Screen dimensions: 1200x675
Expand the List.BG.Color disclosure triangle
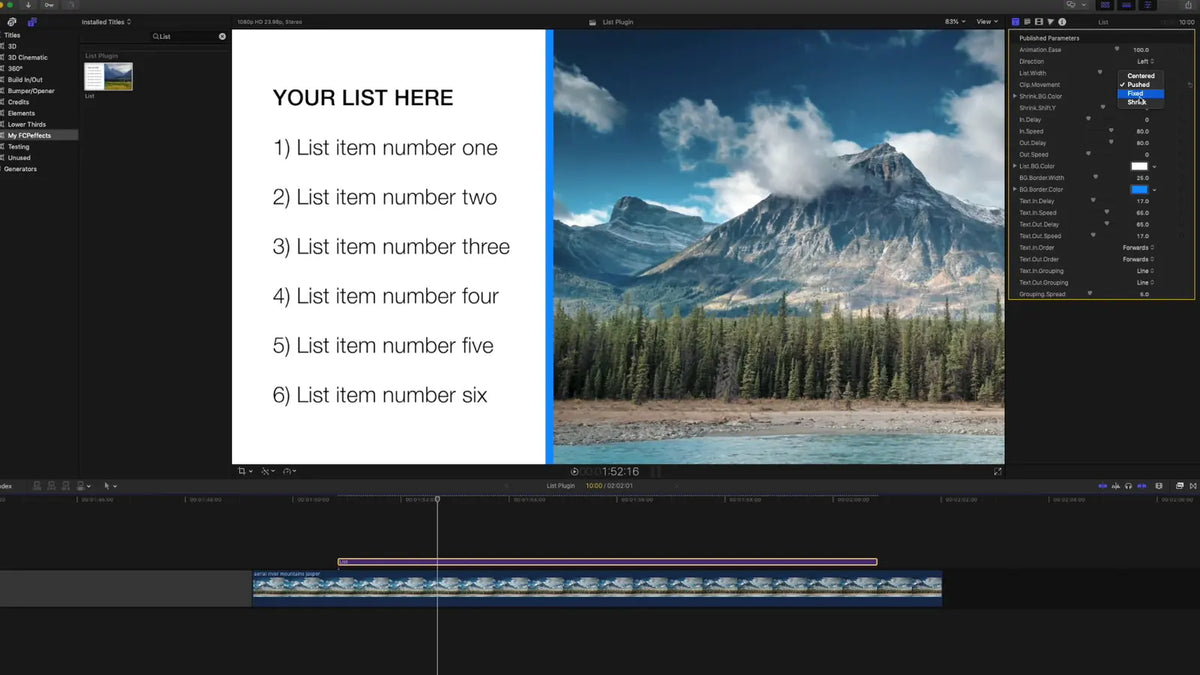point(1015,166)
